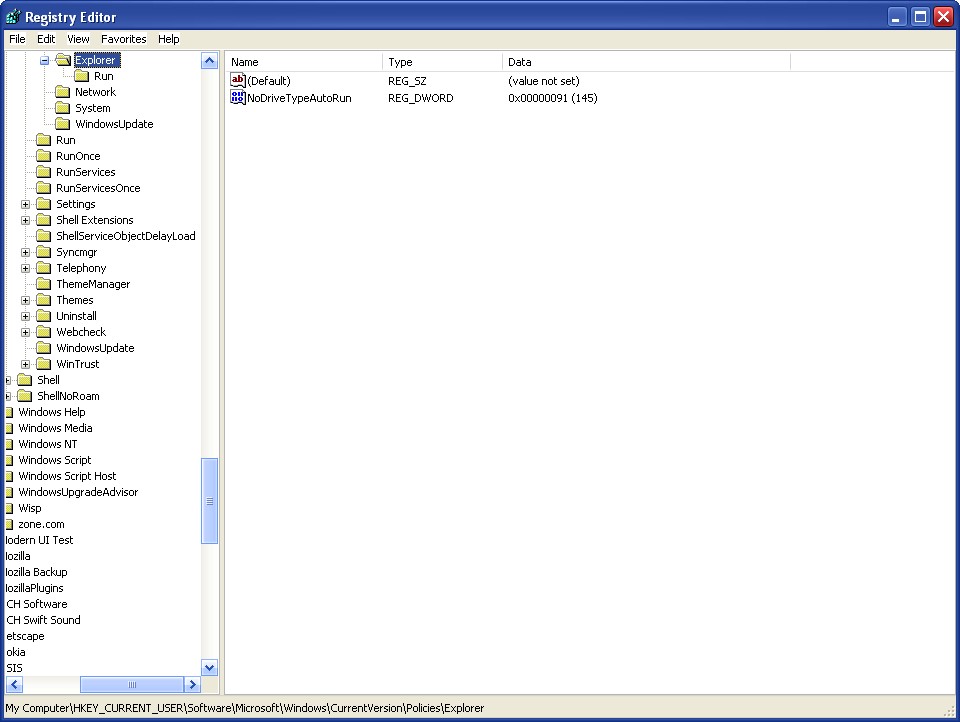The height and width of the screenshot is (722, 960).
Task: Click the RunOnce folder icon
Action: 43,156
